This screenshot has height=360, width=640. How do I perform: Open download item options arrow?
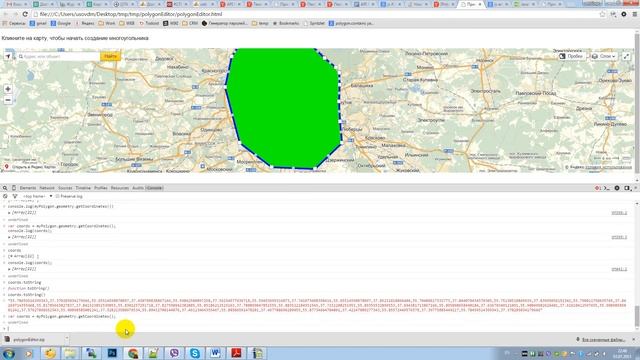click(66, 339)
